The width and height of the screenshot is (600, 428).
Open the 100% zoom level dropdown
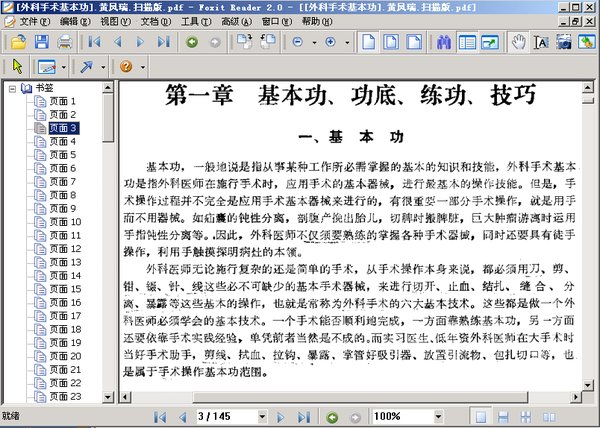point(439,416)
